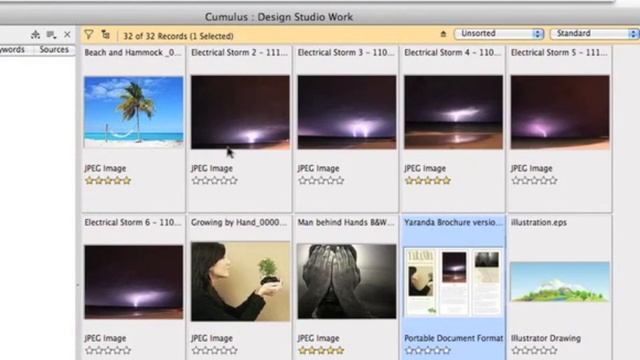Click the hierarchy tree icon beside filter
The height and width of the screenshot is (360, 640).
click(106, 35)
